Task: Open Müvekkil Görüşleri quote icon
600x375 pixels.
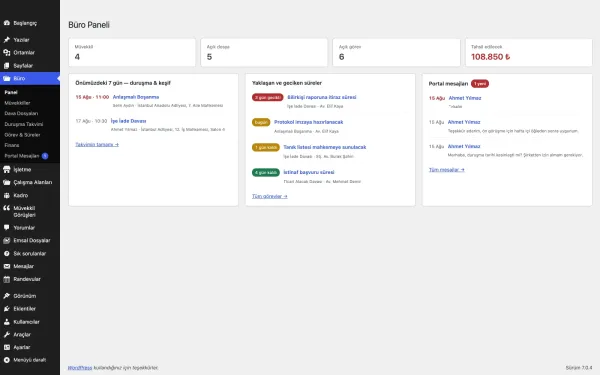Action: coord(7,208)
